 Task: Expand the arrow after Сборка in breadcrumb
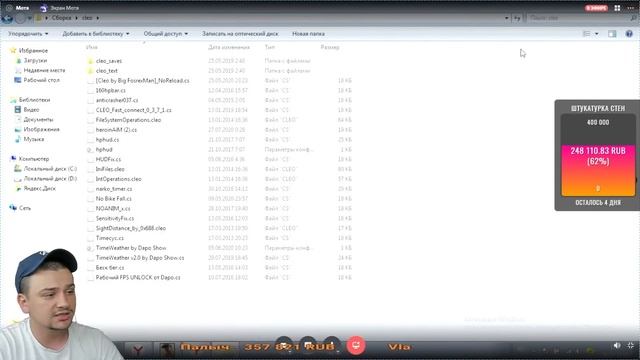click(x=76, y=18)
